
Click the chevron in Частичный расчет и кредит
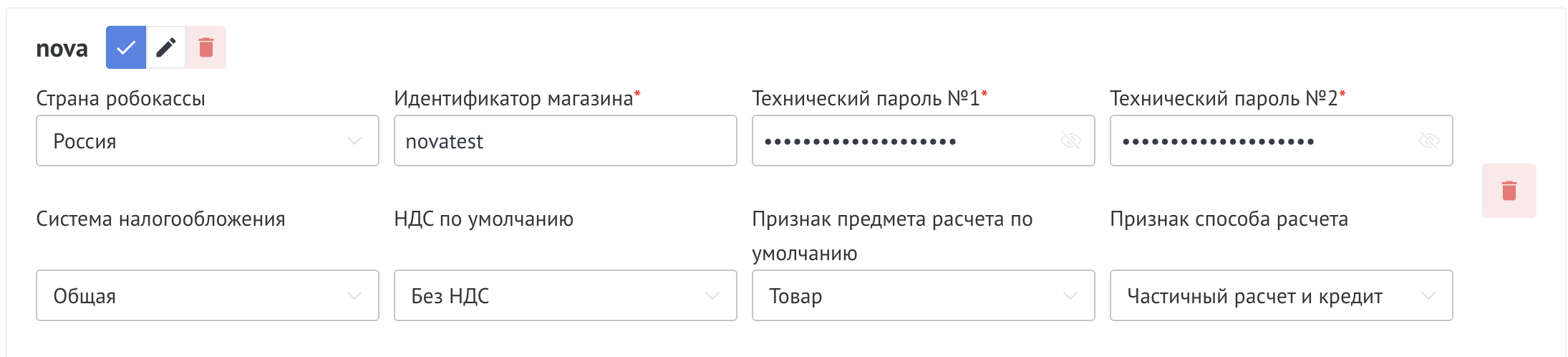click(x=1428, y=295)
